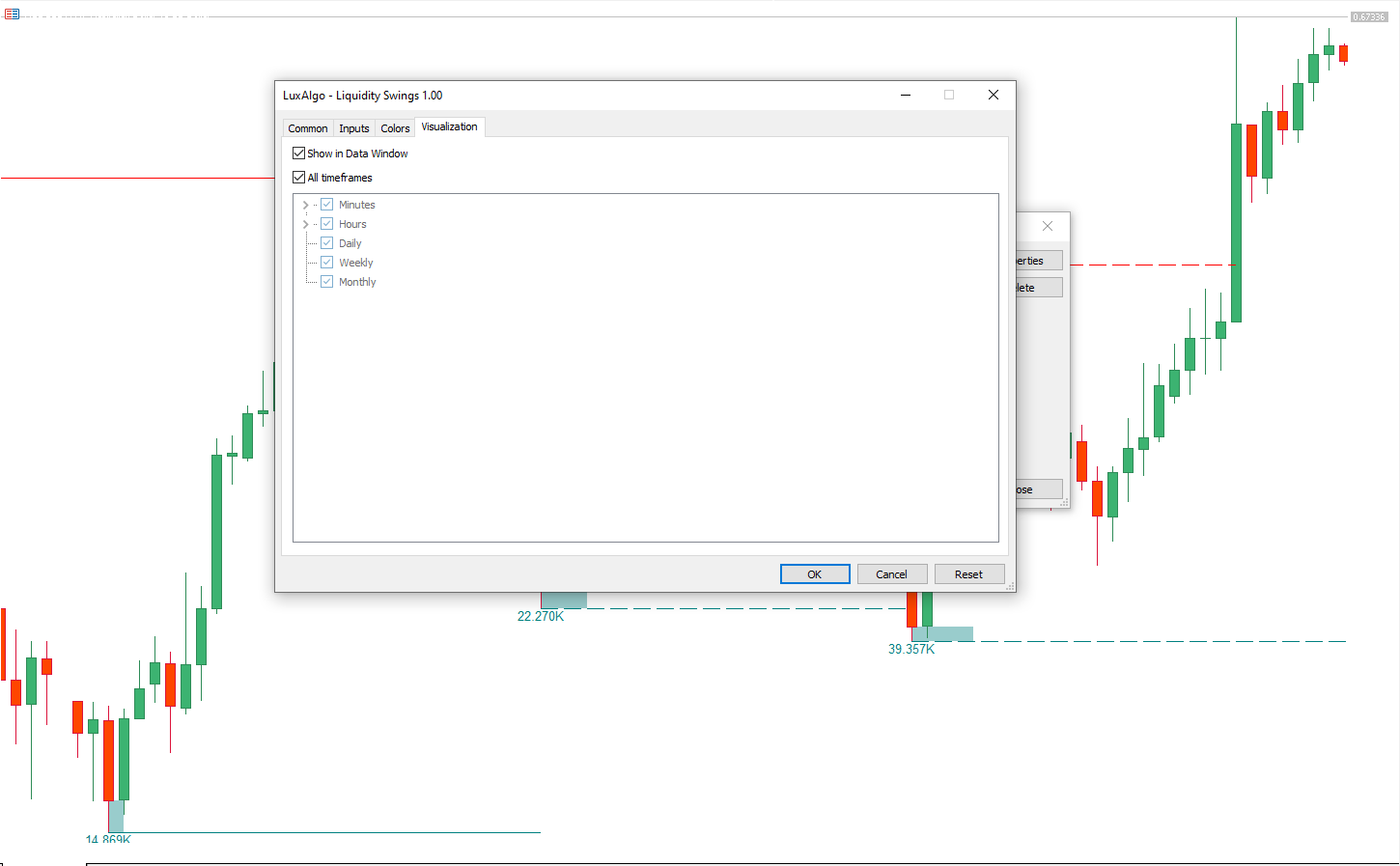This screenshot has width=1400, height=866.
Task: Uncheck the All timeframes checkbox
Action: [299, 178]
